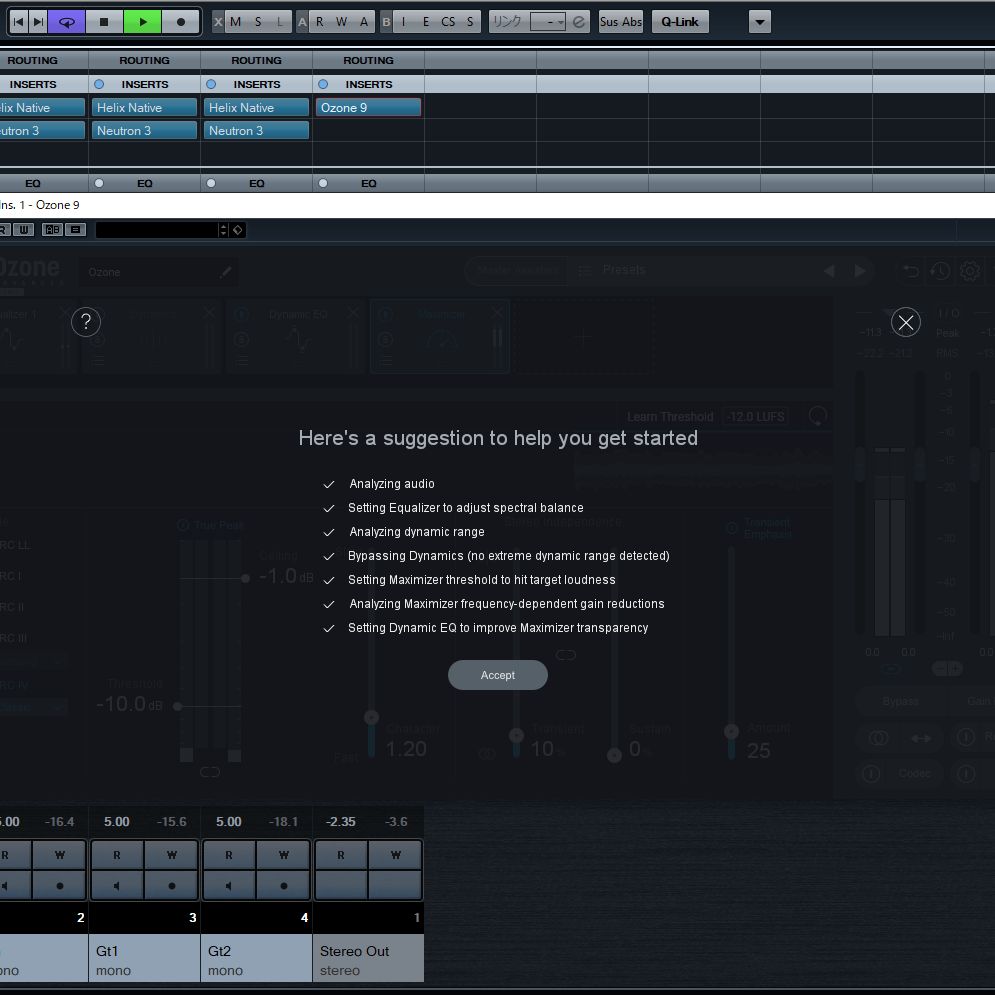995x995 pixels.
Task: Arm the record enable dot on Gt2 channel
Action: pos(284,885)
